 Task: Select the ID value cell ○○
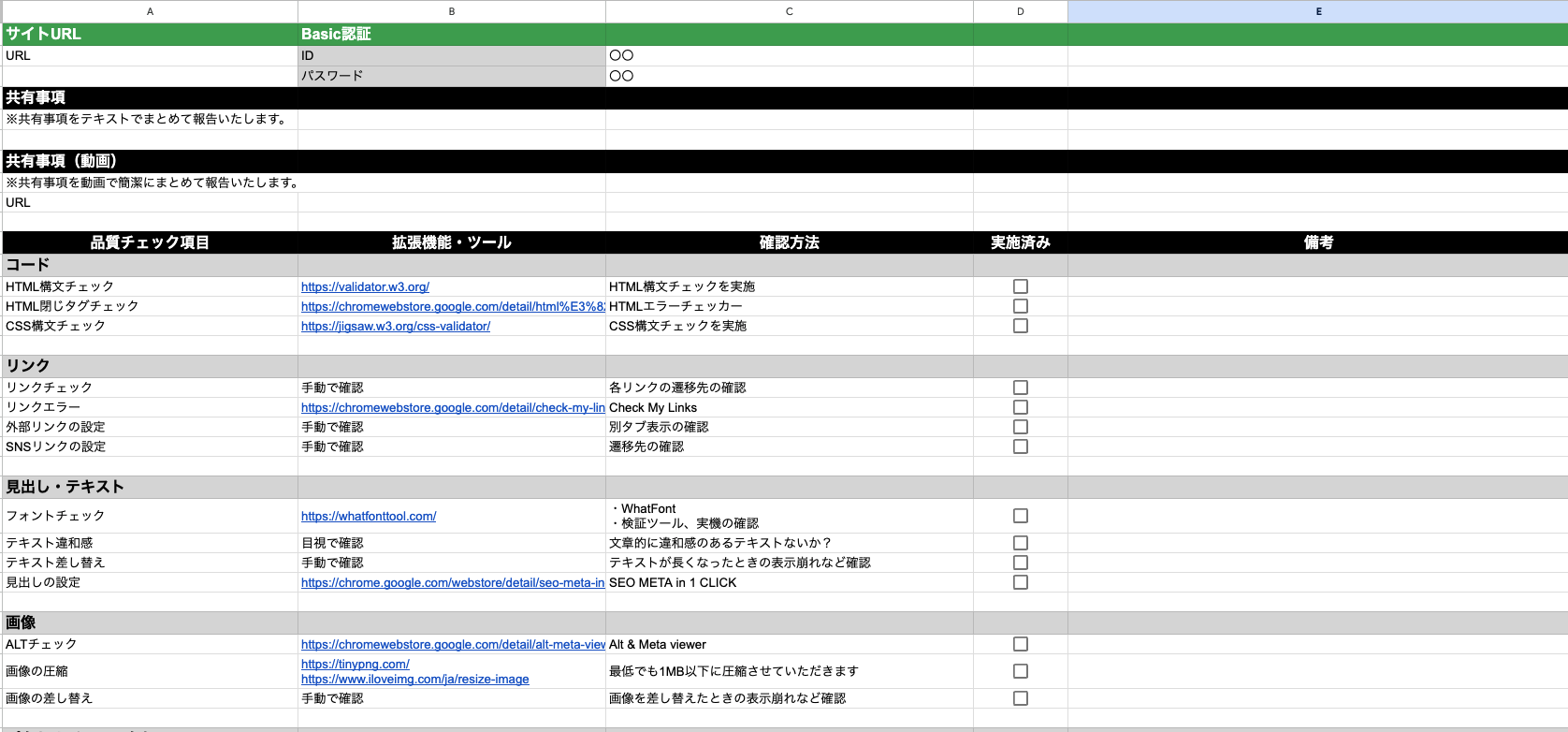tap(790, 55)
